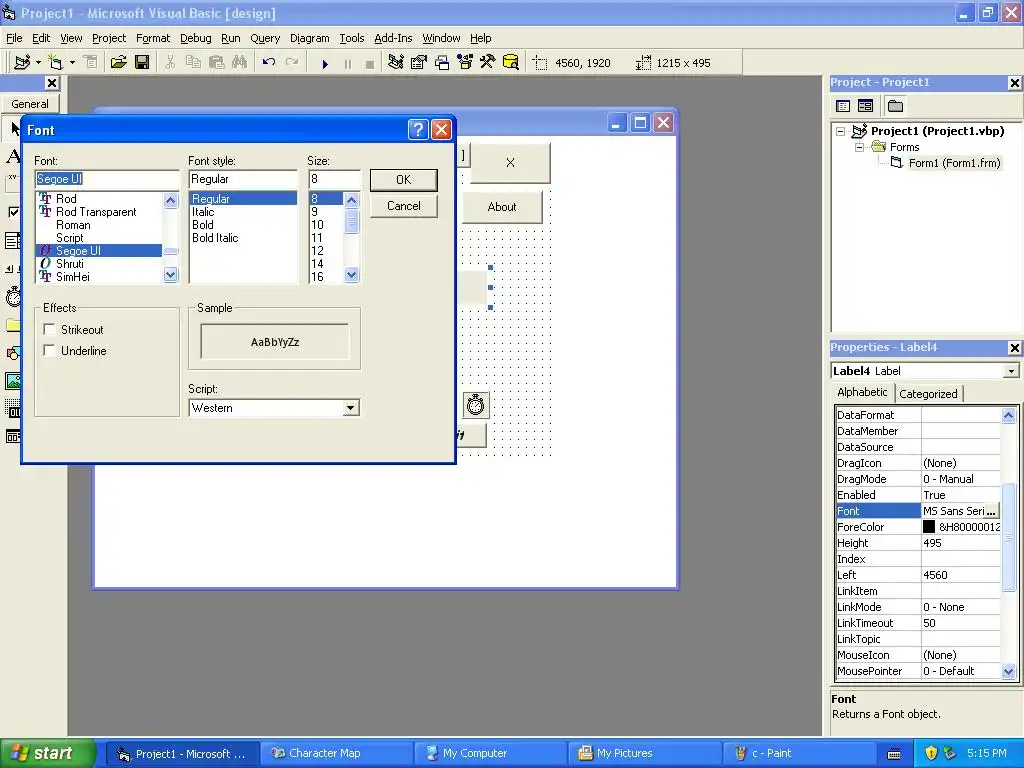Start the program with Run arrow
Viewport: 1024px width, 768px height.
point(325,63)
